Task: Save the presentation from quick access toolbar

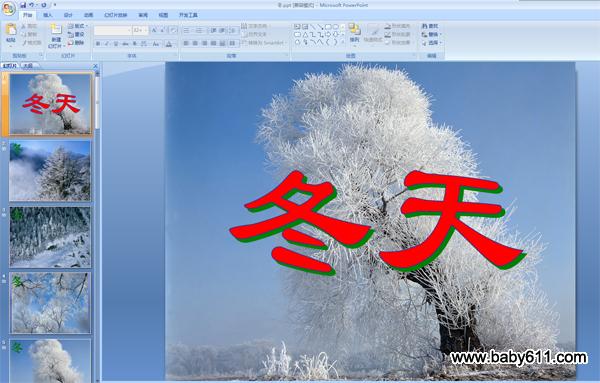Action: [x=23, y=5]
